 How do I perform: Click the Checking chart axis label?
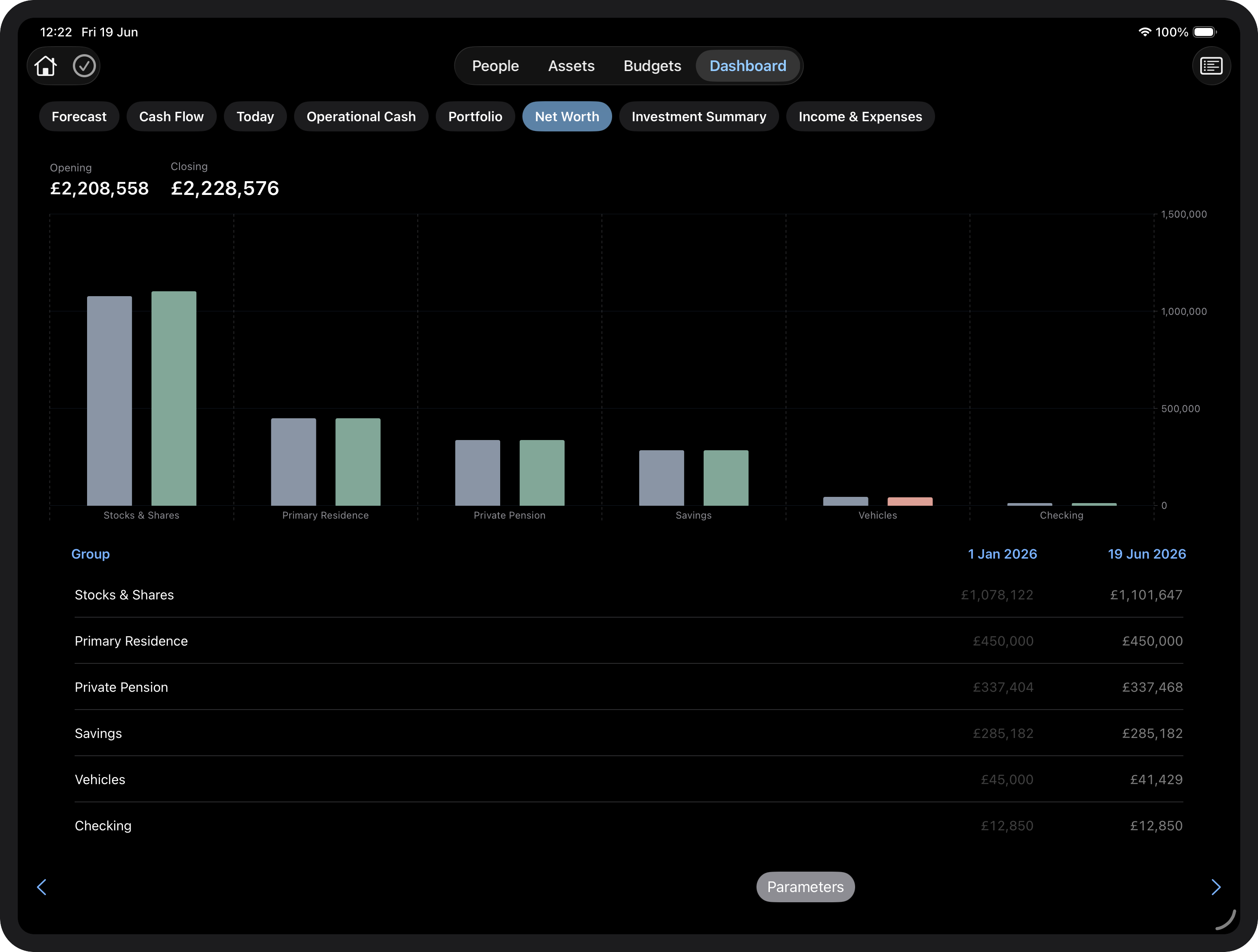pos(1061,516)
